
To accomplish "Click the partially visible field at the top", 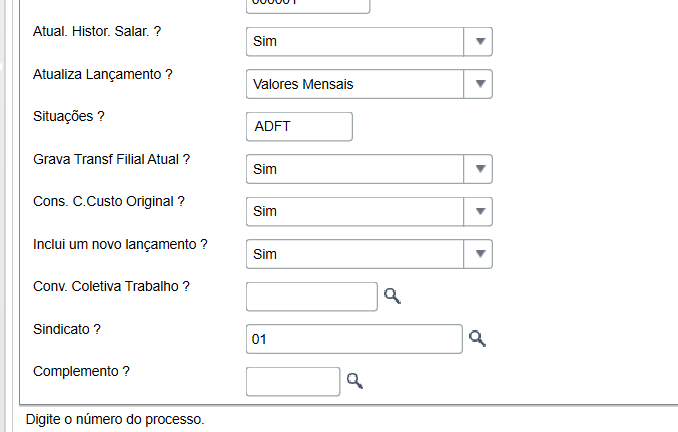I will (x=307, y=5).
